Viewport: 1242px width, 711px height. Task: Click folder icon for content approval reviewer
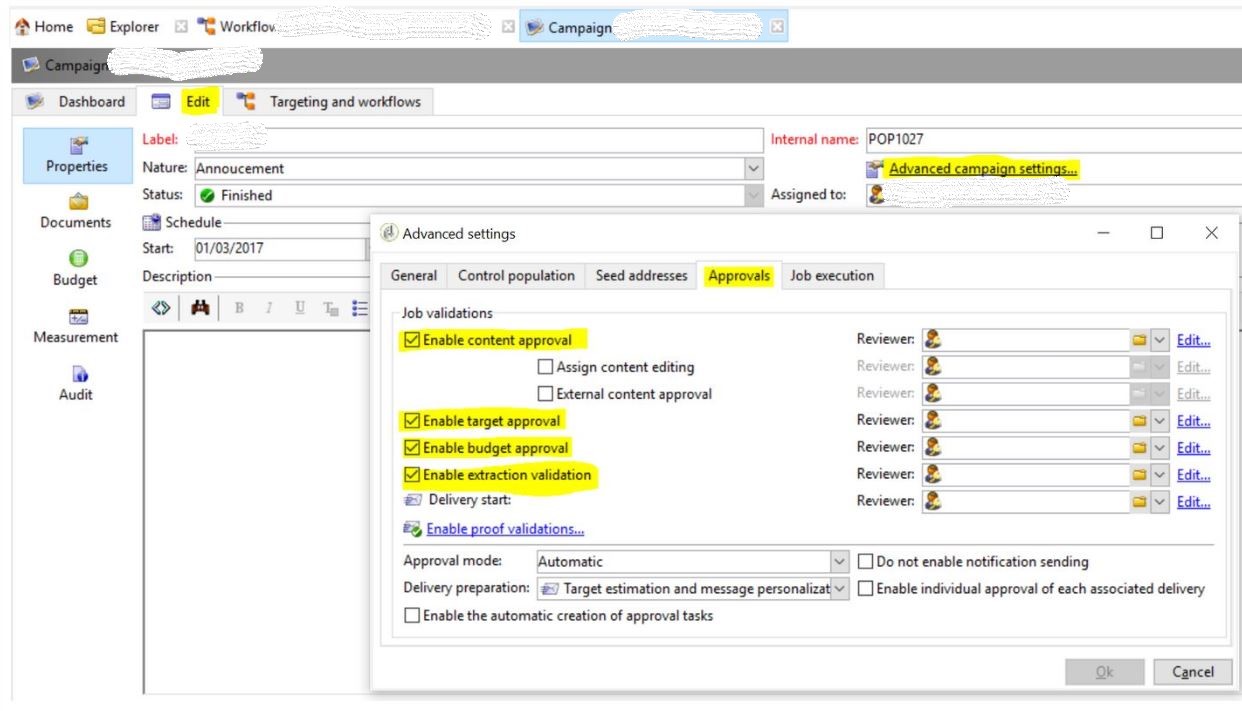pyautogui.click(x=1138, y=341)
